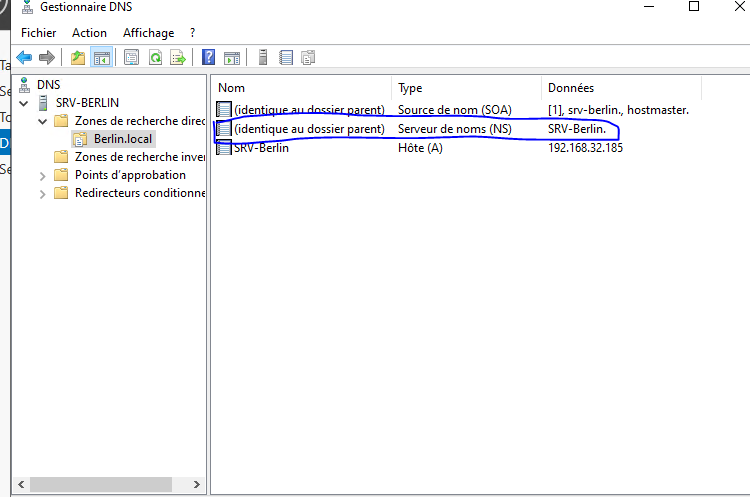The image size is (750, 497).
Task: Click the Up one level folder icon
Action: (x=78, y=58)
